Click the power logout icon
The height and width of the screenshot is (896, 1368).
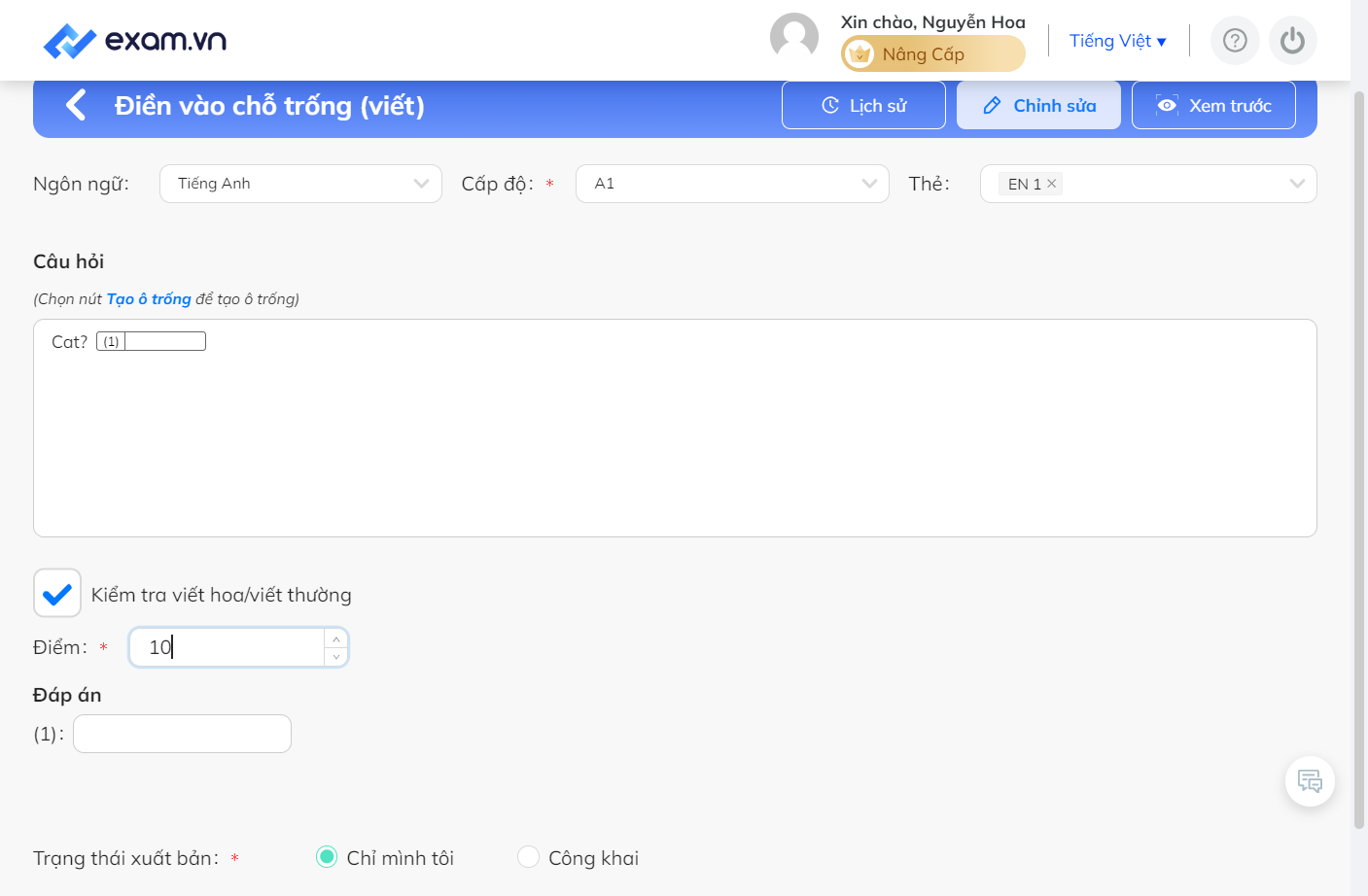click(x=1292, y=41)
